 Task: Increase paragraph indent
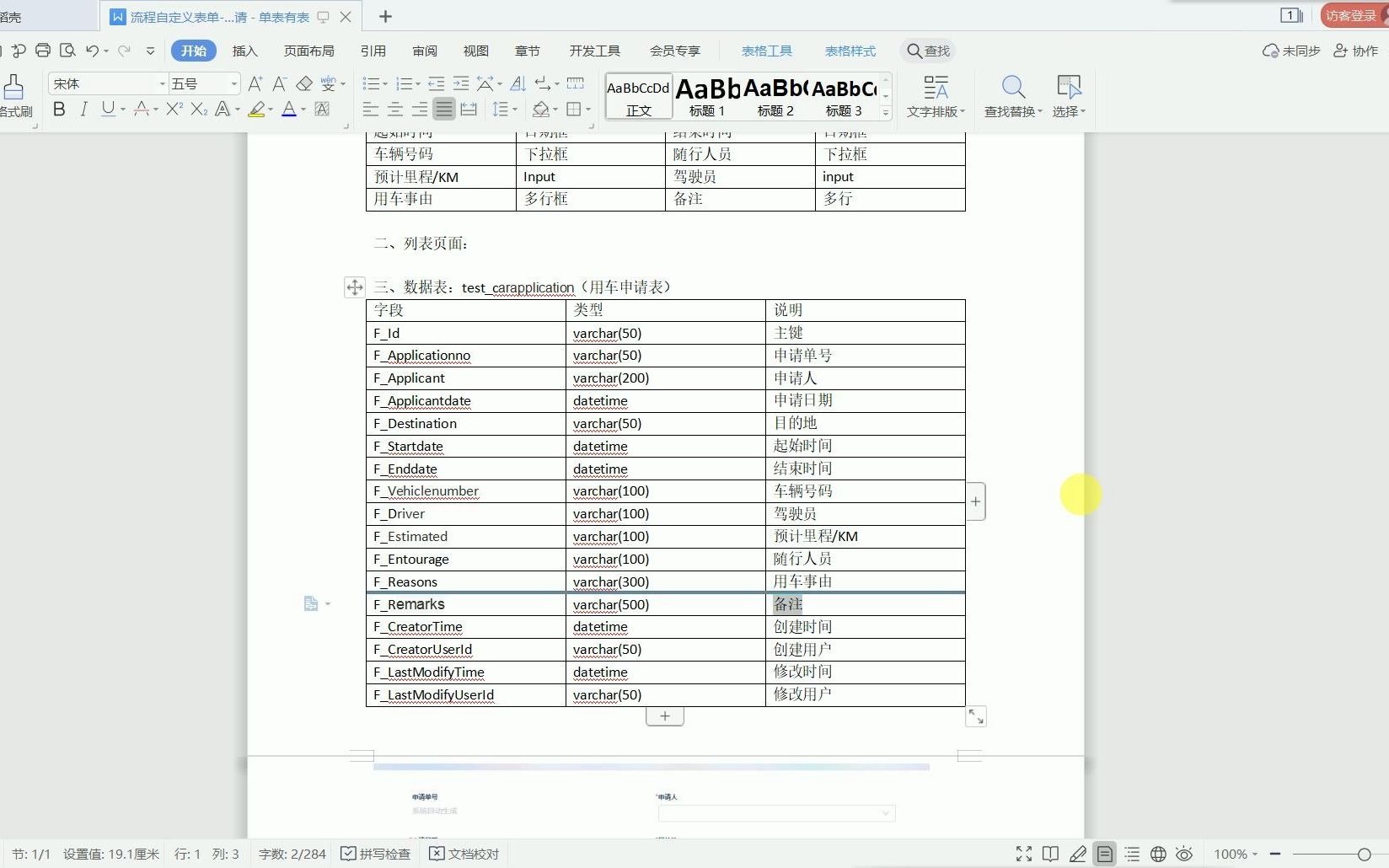tap(460, 83)
